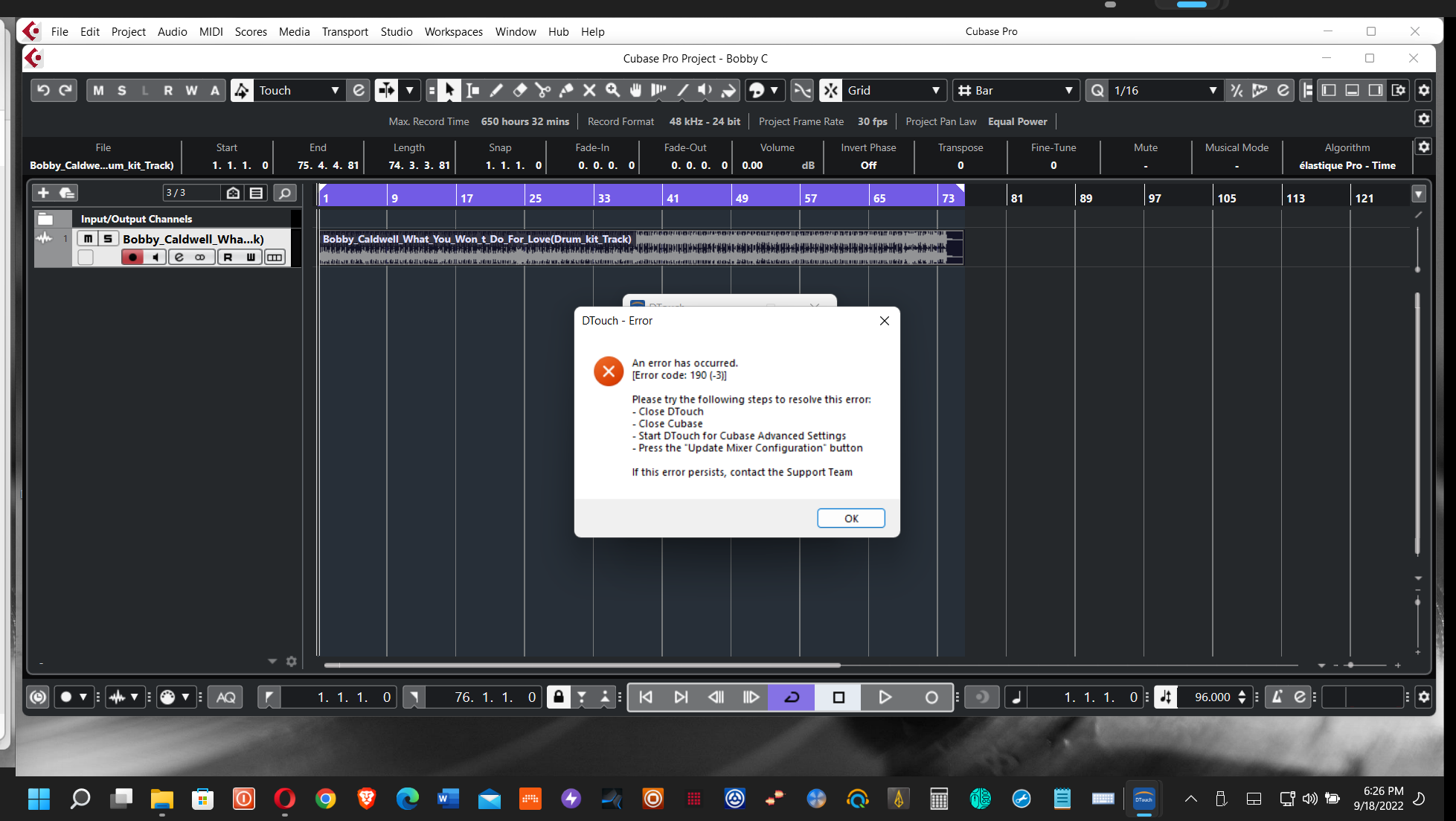The height and width of the screenshot is (821, 1456).
Task: Open Touch automation mode dropdown
Action: click(x=299, y=90)
